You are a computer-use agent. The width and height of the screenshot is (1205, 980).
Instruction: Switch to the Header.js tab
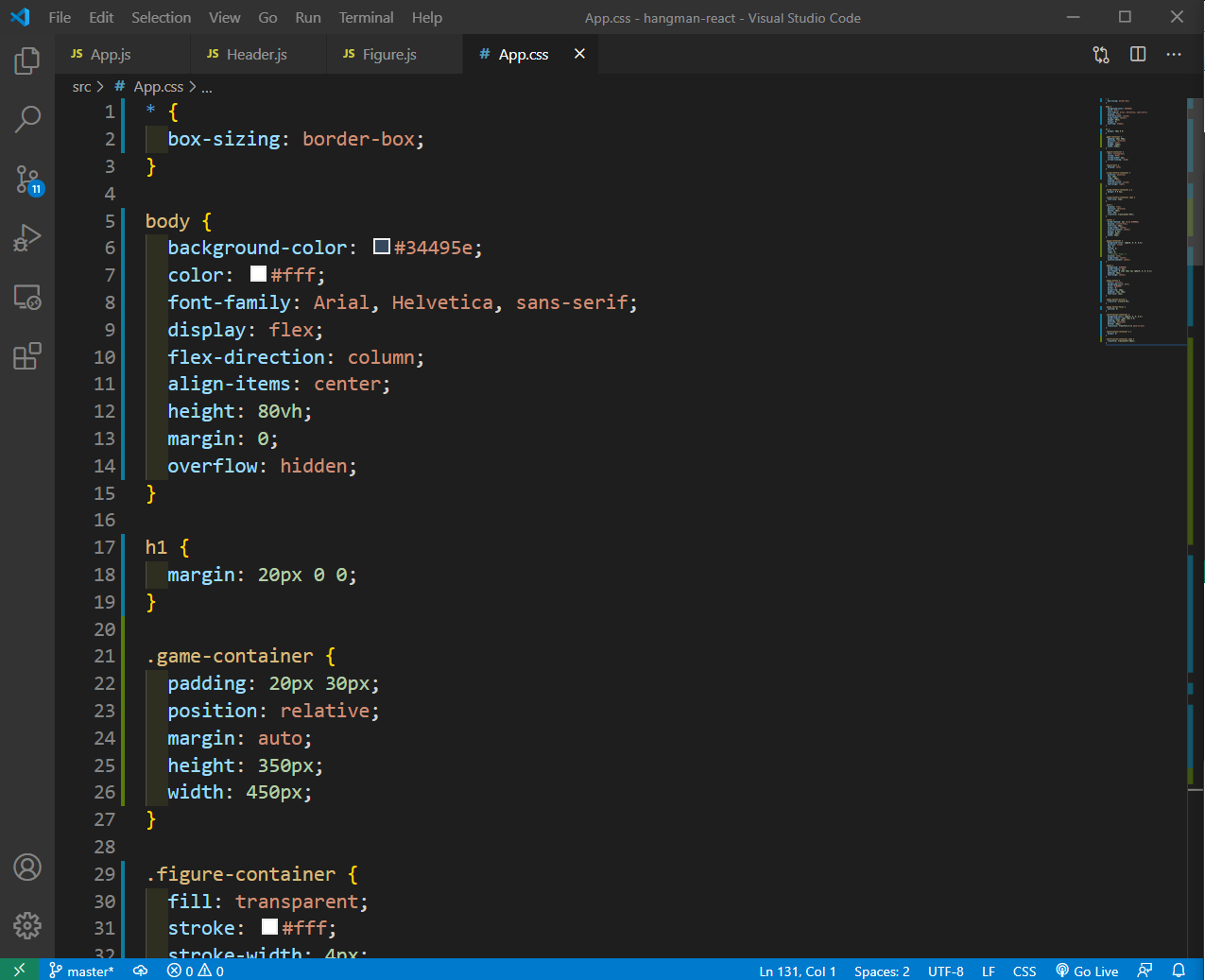tap(257, 54)
